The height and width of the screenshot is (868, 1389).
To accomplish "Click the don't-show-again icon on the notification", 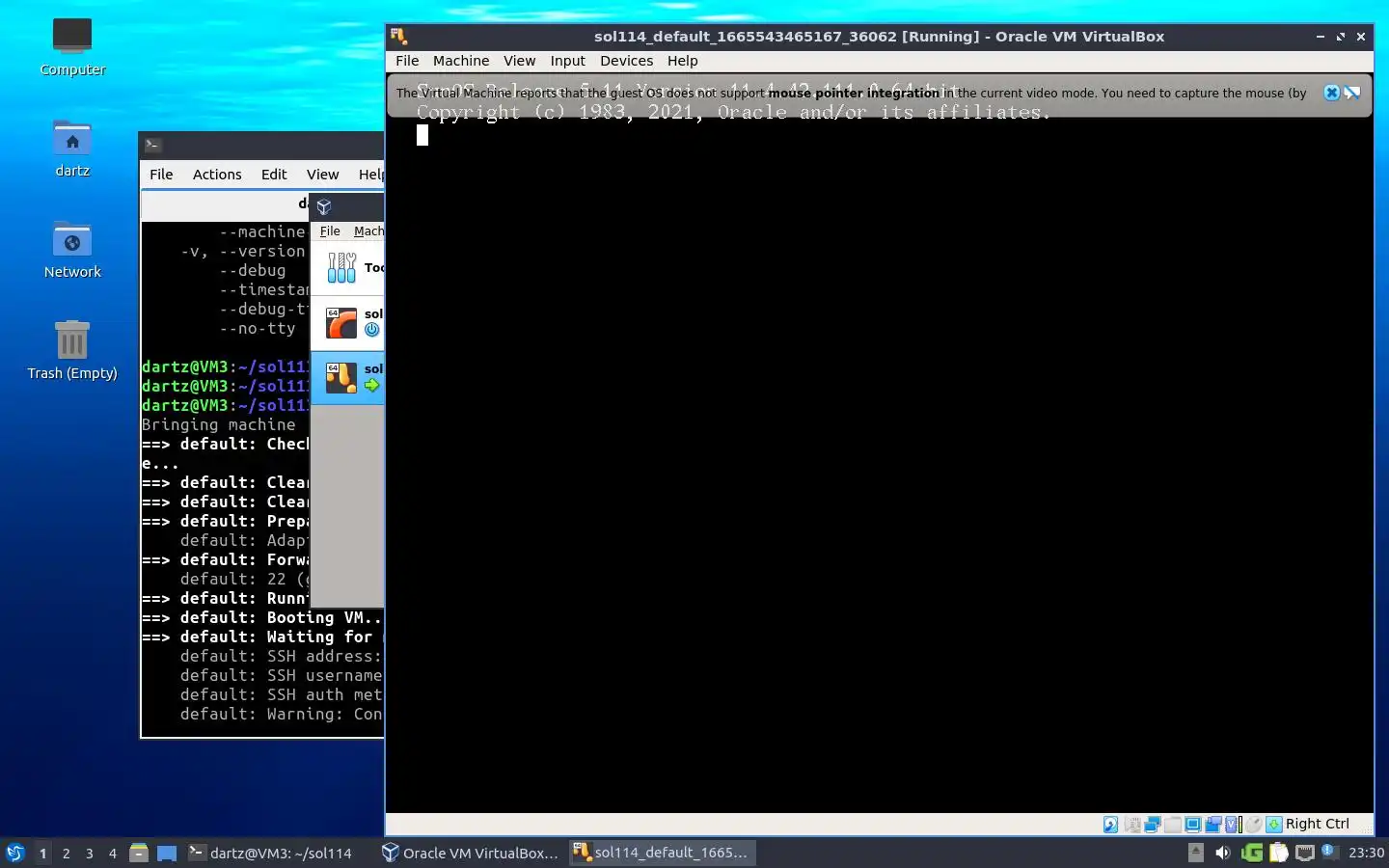I will coord(1352,93).
